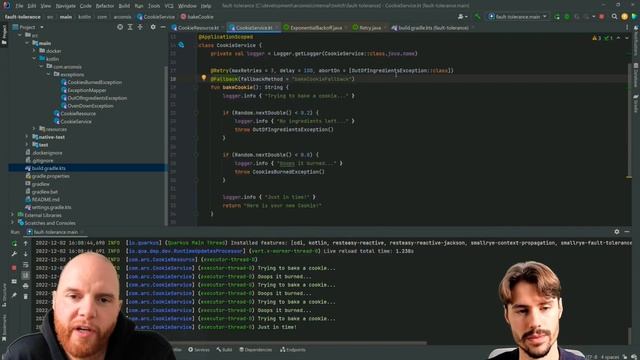The width and height of the screenshot is (640, 360).
Task: Click bakeCookie in the breadcrumb bar
Action: [197, 17]
